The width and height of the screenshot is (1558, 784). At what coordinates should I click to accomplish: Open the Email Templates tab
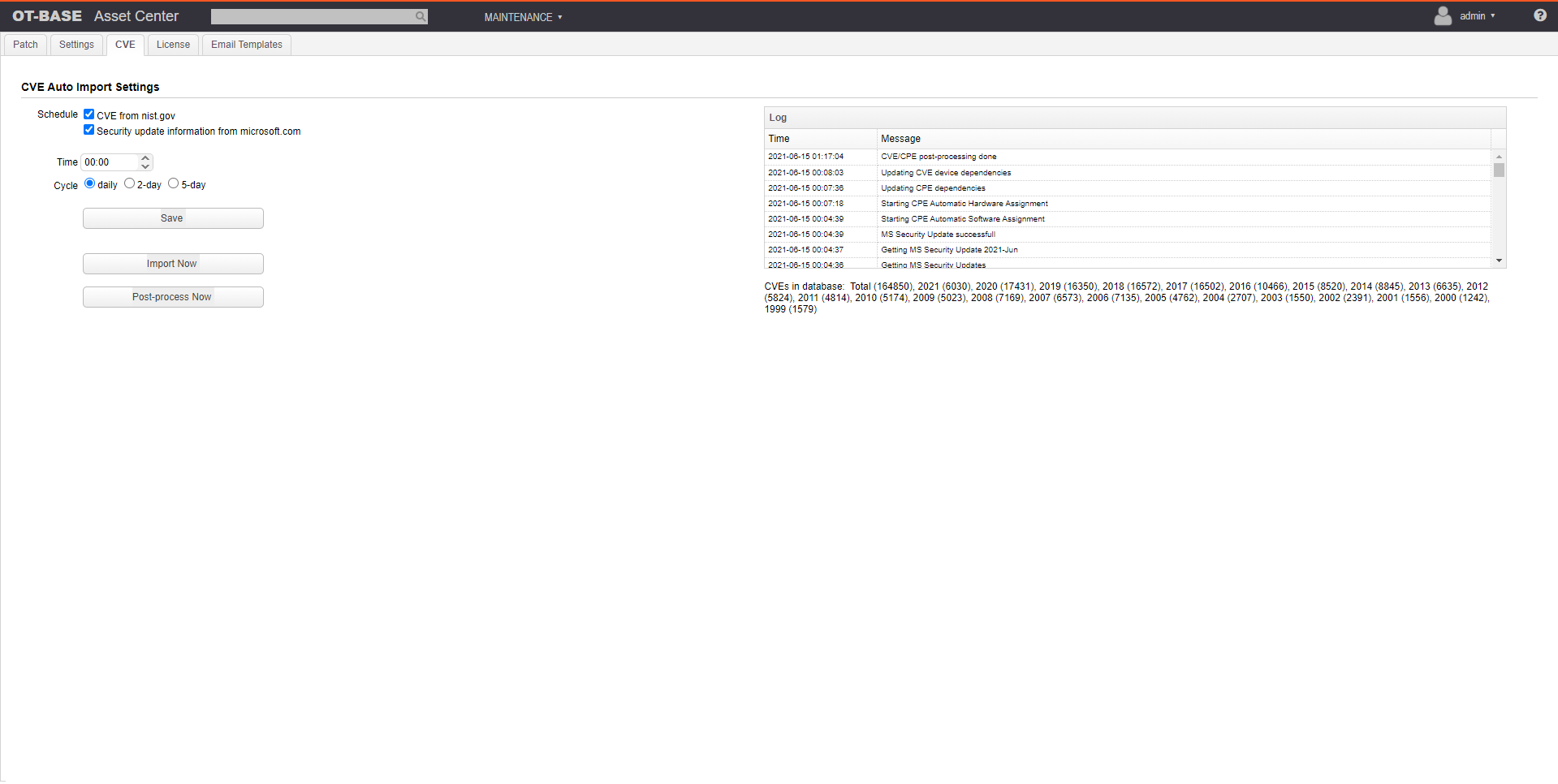[247, 45]
